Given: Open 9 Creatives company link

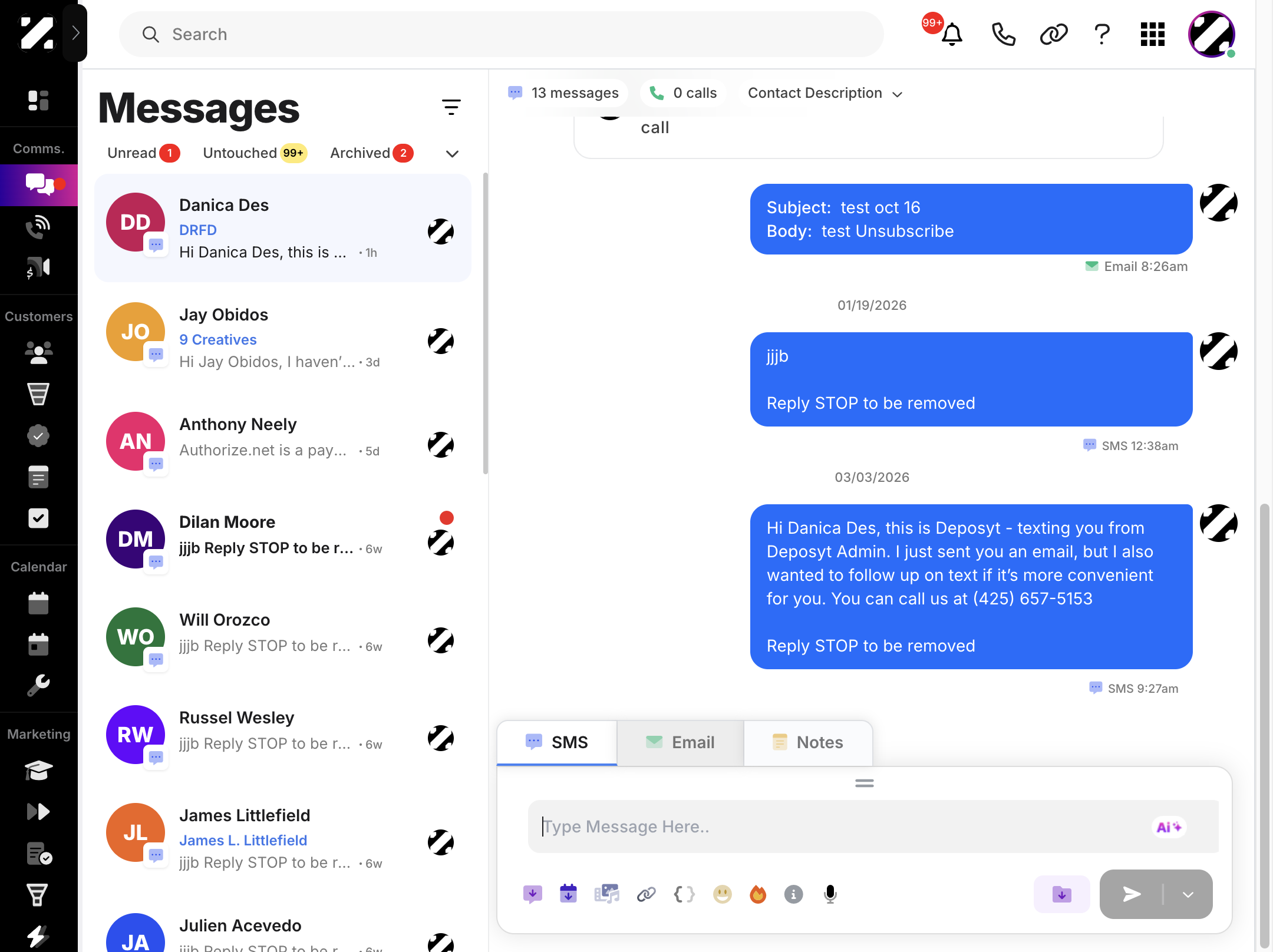Looking at the screenshot, I should tap(217, 340).
